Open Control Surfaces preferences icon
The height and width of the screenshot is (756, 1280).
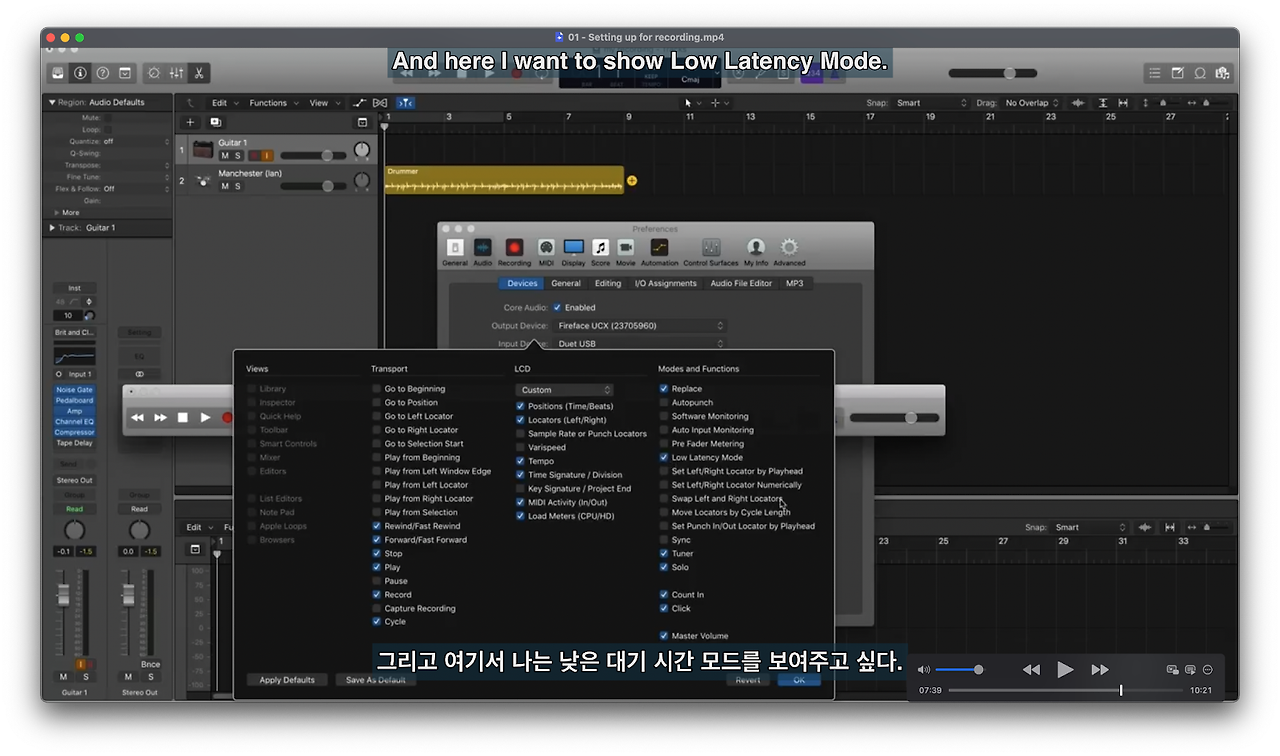click(x=711, y=251)
